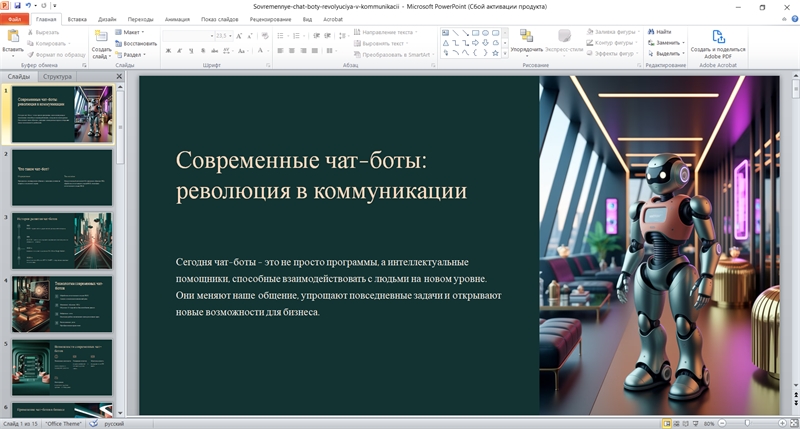
Task: Center text in paragraph group
Action: tap(291, 51)
